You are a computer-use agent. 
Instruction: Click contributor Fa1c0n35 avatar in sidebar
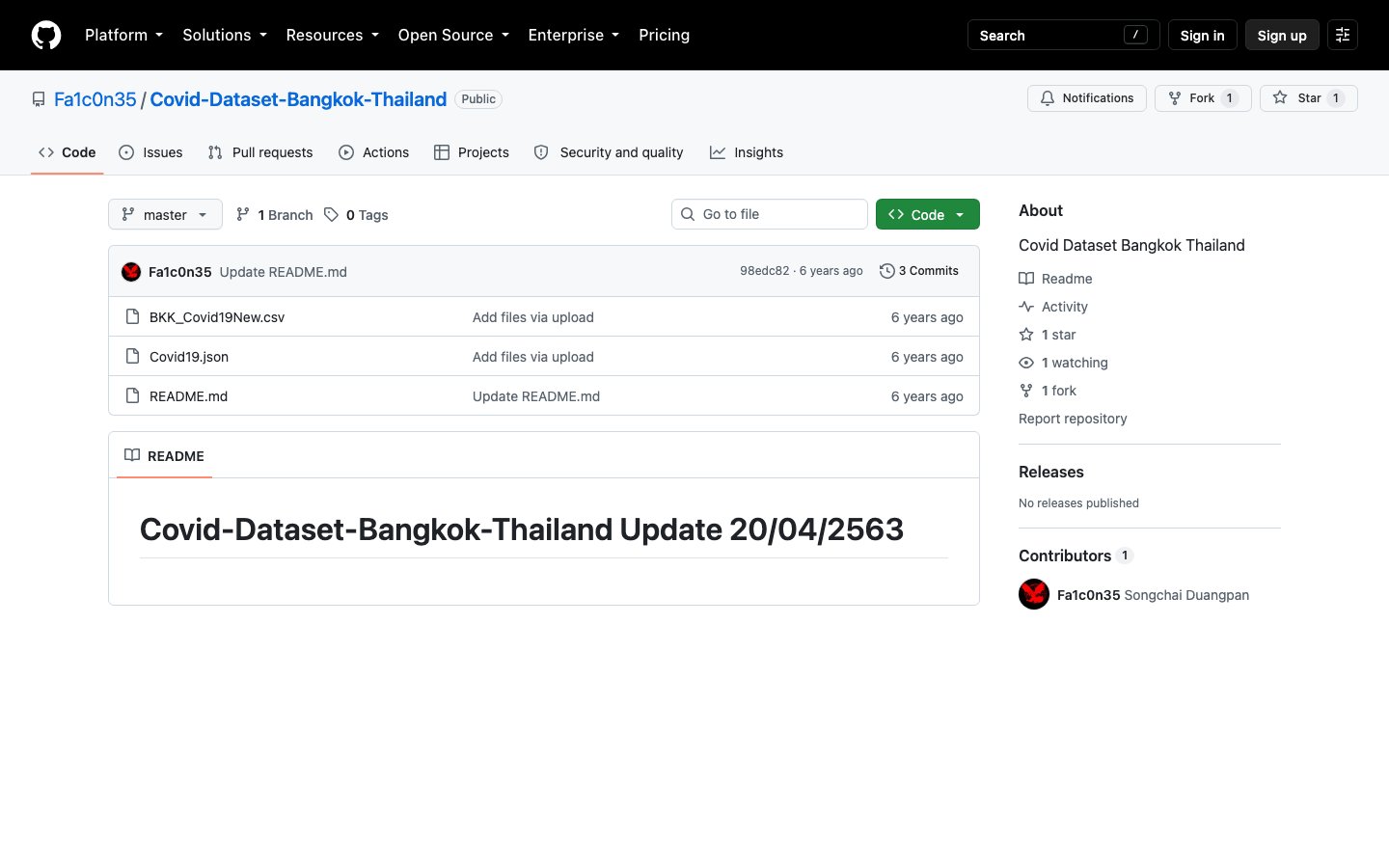[1034, 594]
